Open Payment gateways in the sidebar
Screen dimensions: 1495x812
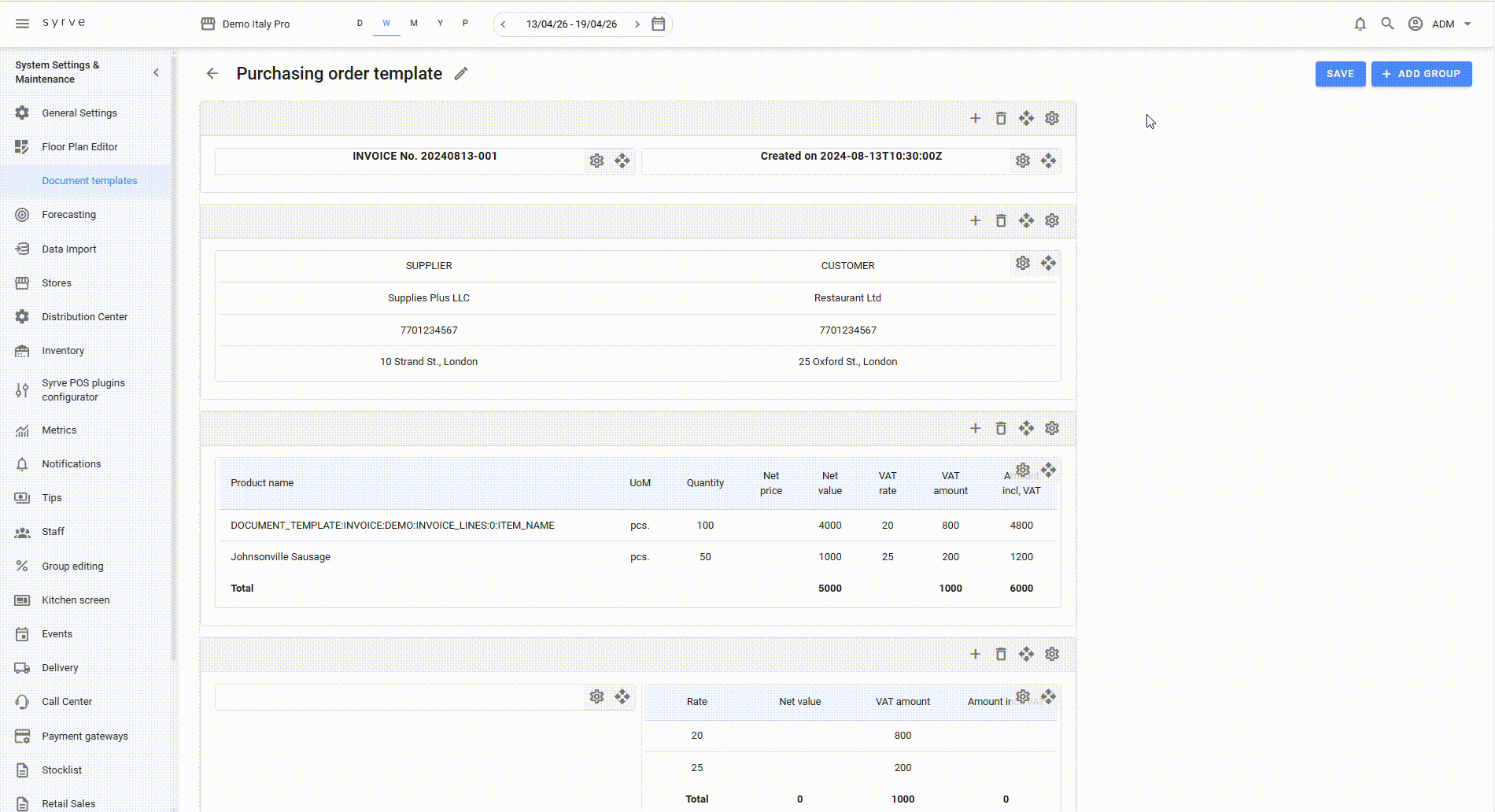pyautogui.click(x=85, y=736)
